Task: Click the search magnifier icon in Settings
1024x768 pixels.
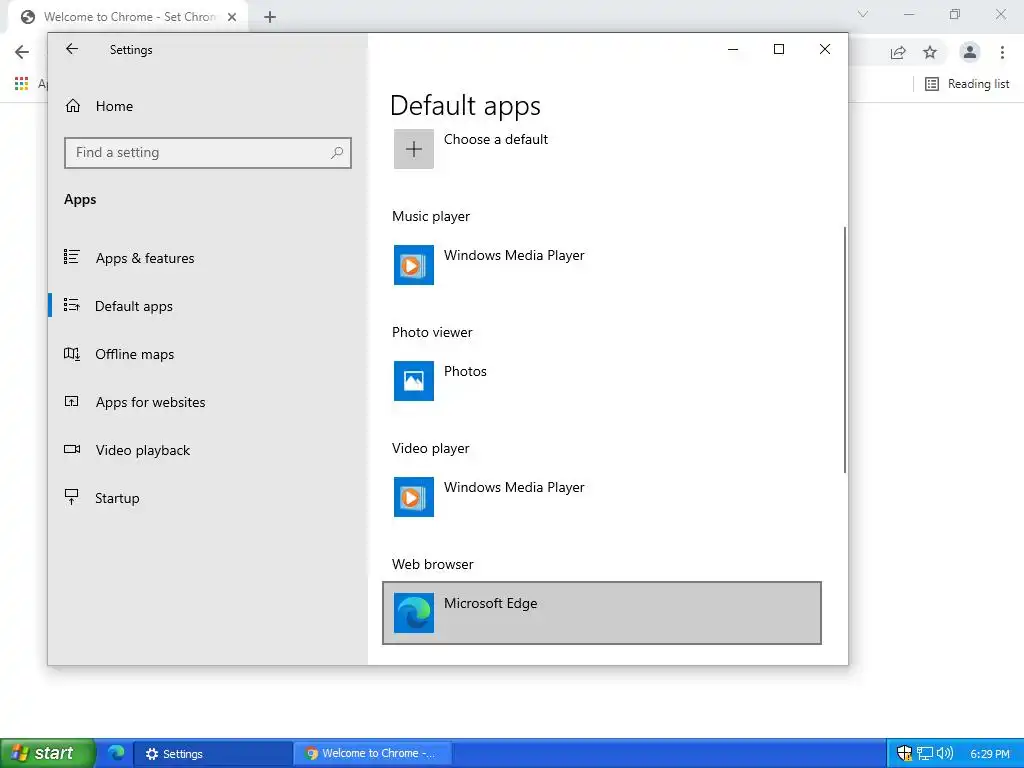Action: tap(337, 153)
